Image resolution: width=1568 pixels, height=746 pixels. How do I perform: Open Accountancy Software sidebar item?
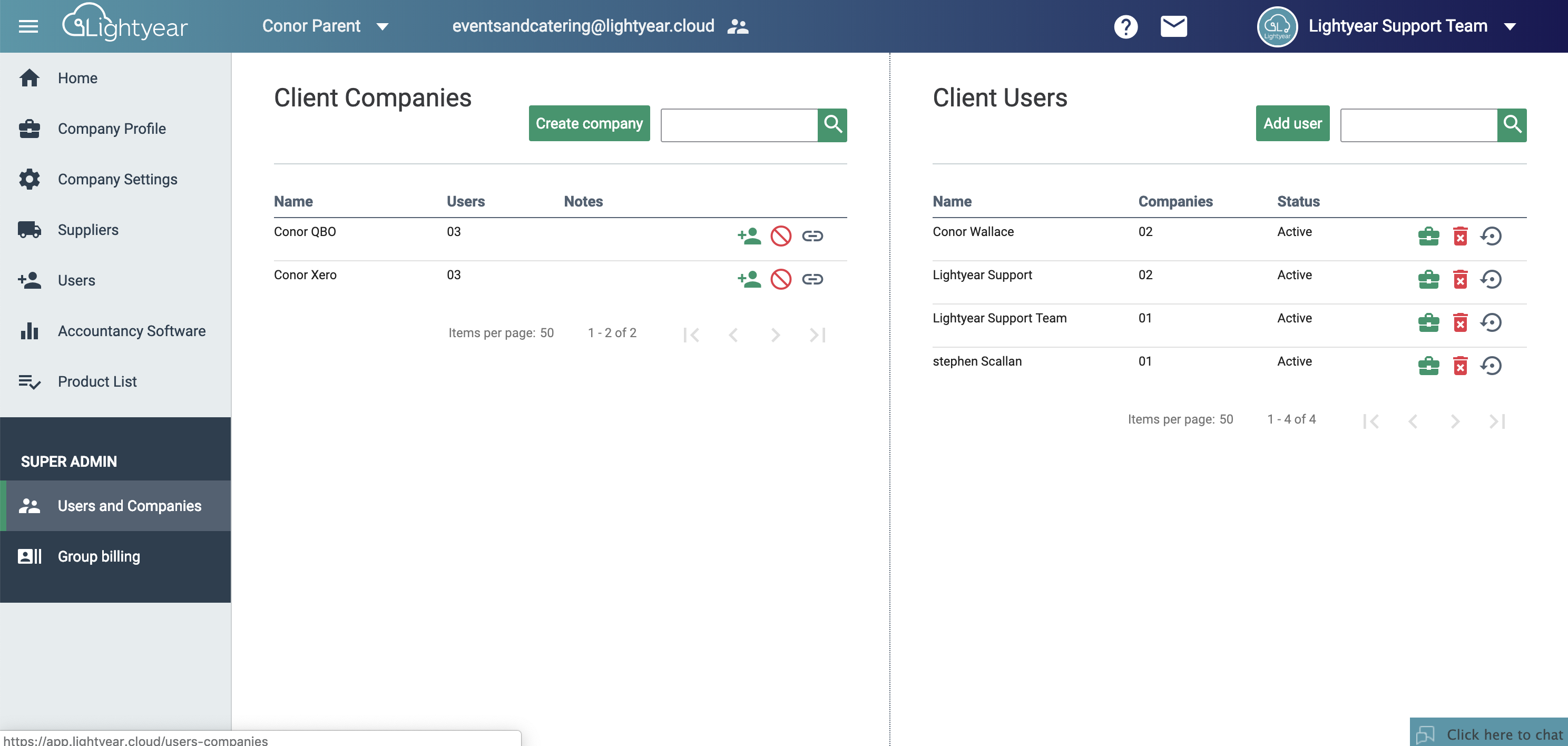132,331
